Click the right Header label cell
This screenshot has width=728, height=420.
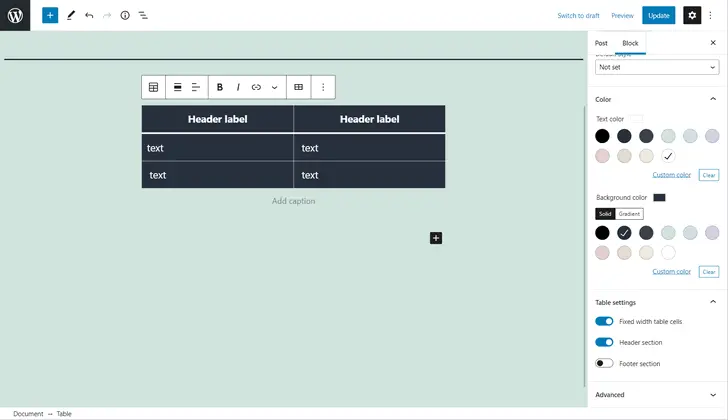370,119
